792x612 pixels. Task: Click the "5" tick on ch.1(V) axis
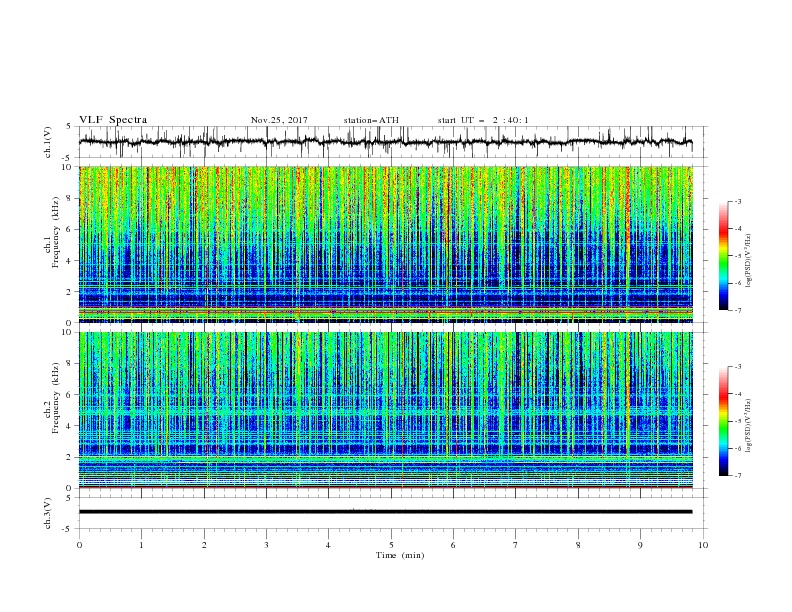(69, 126)
